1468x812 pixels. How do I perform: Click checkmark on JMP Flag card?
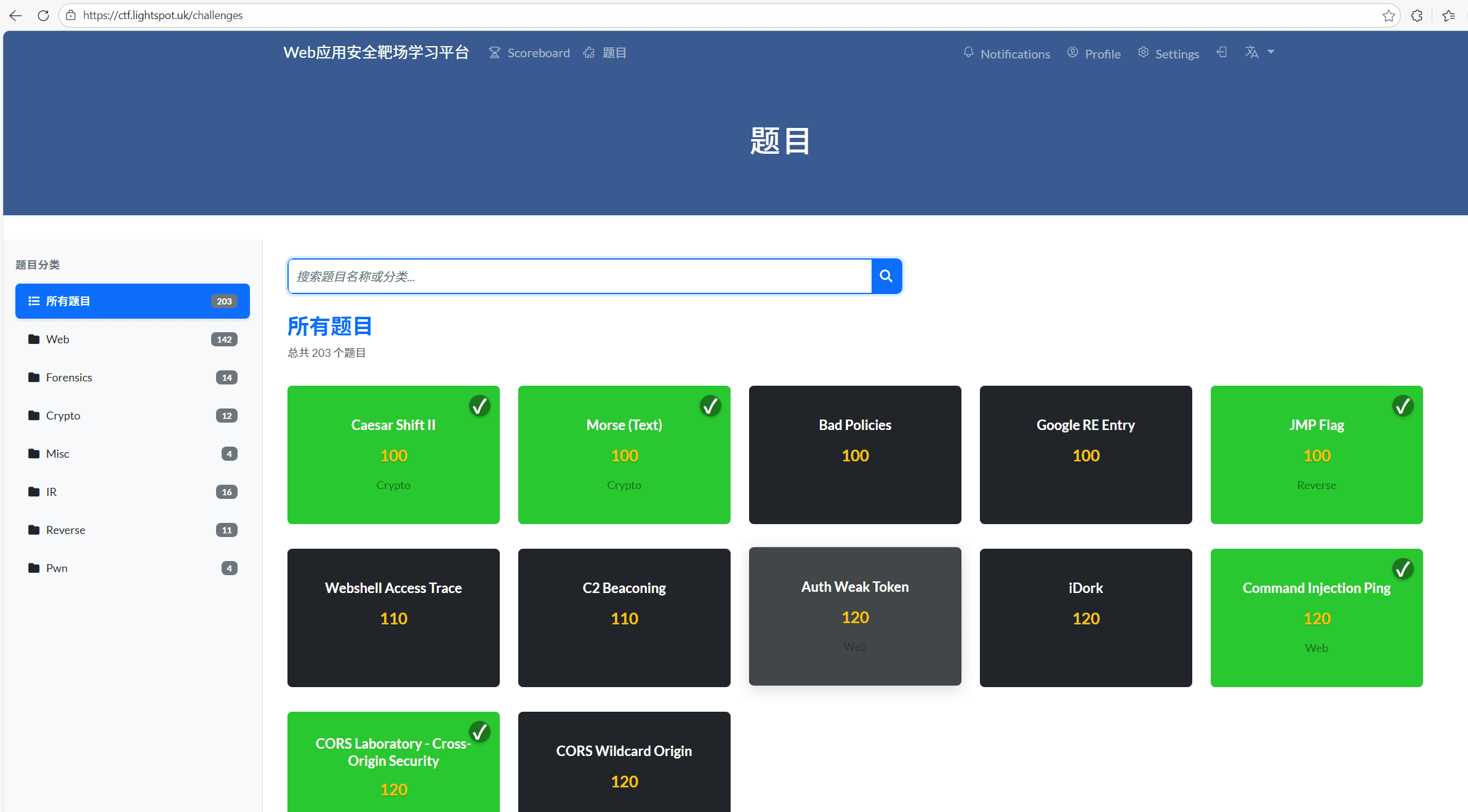pyautogui.click(x=1403, y=406)
